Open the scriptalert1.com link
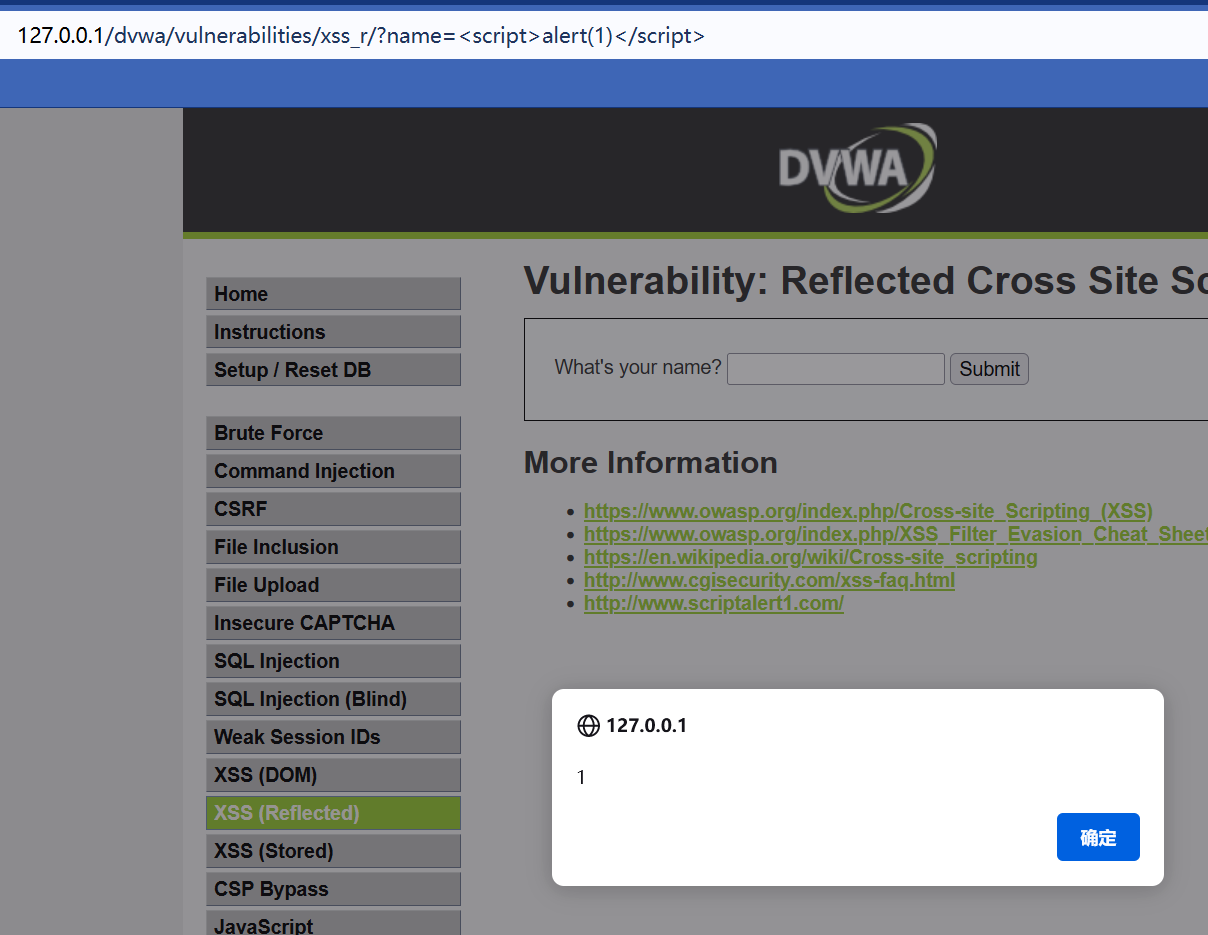The image size is (1208, 935). coord(714,603)
